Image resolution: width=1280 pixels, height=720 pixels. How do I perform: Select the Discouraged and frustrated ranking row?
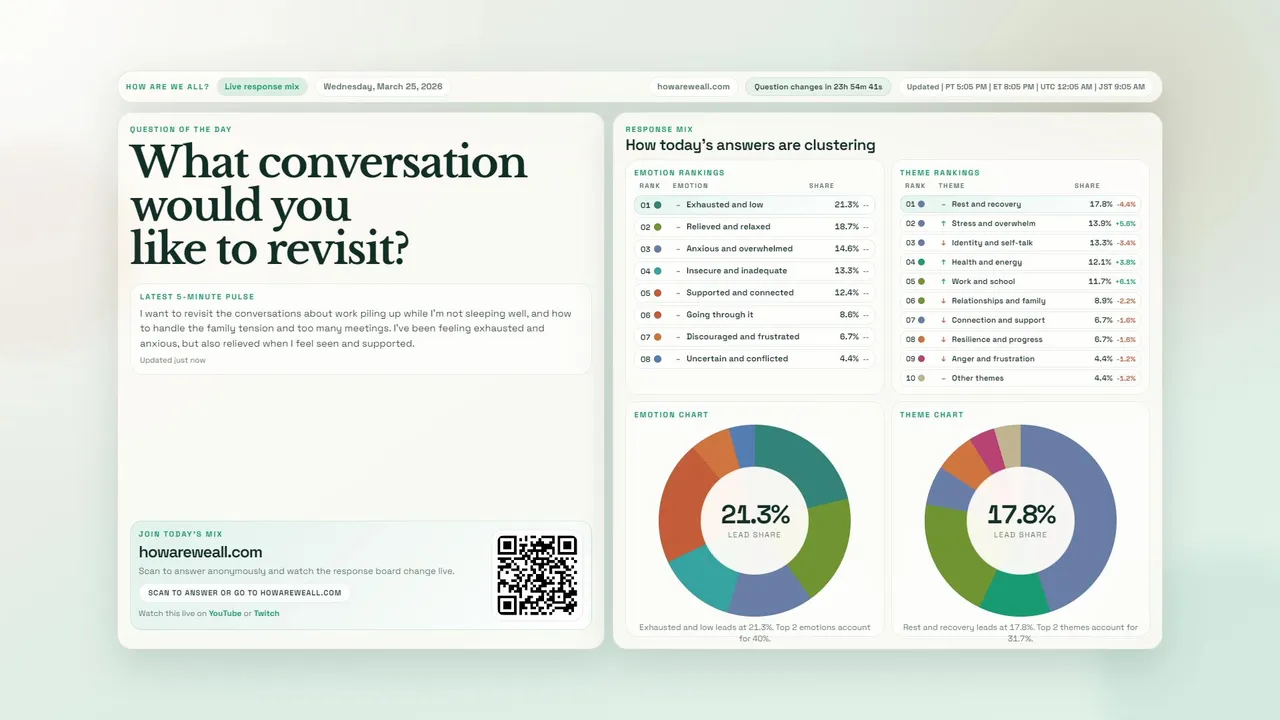(x=755, y=337)
